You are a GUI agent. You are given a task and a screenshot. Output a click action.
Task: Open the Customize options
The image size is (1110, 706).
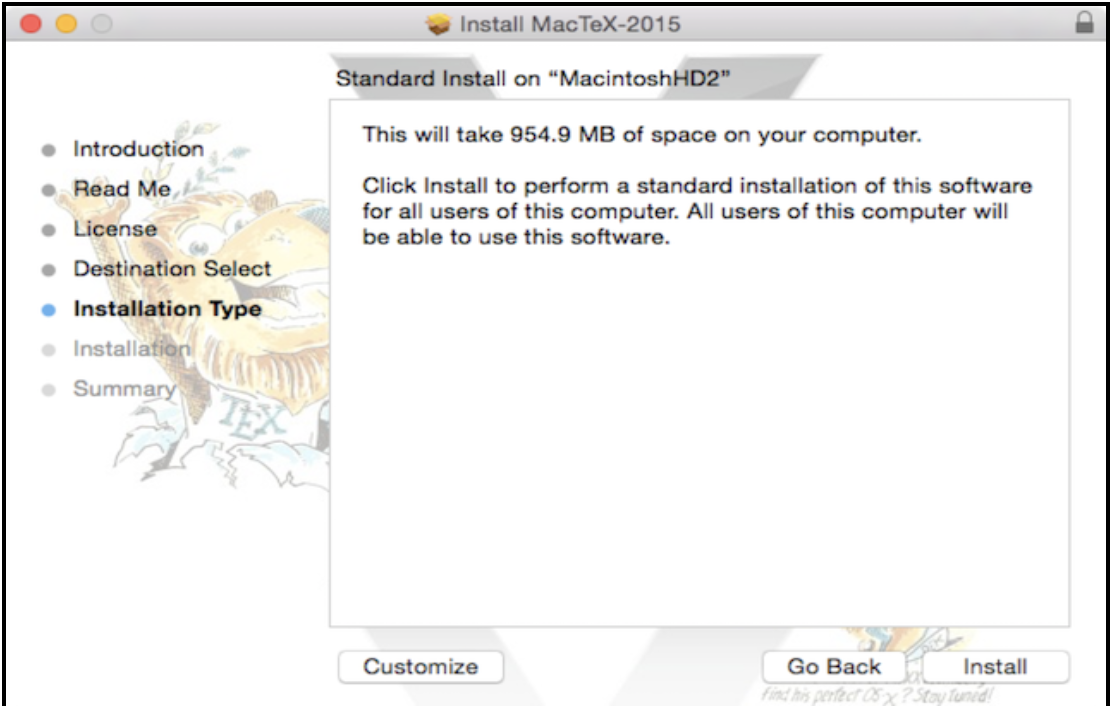(x=420, y=667)
